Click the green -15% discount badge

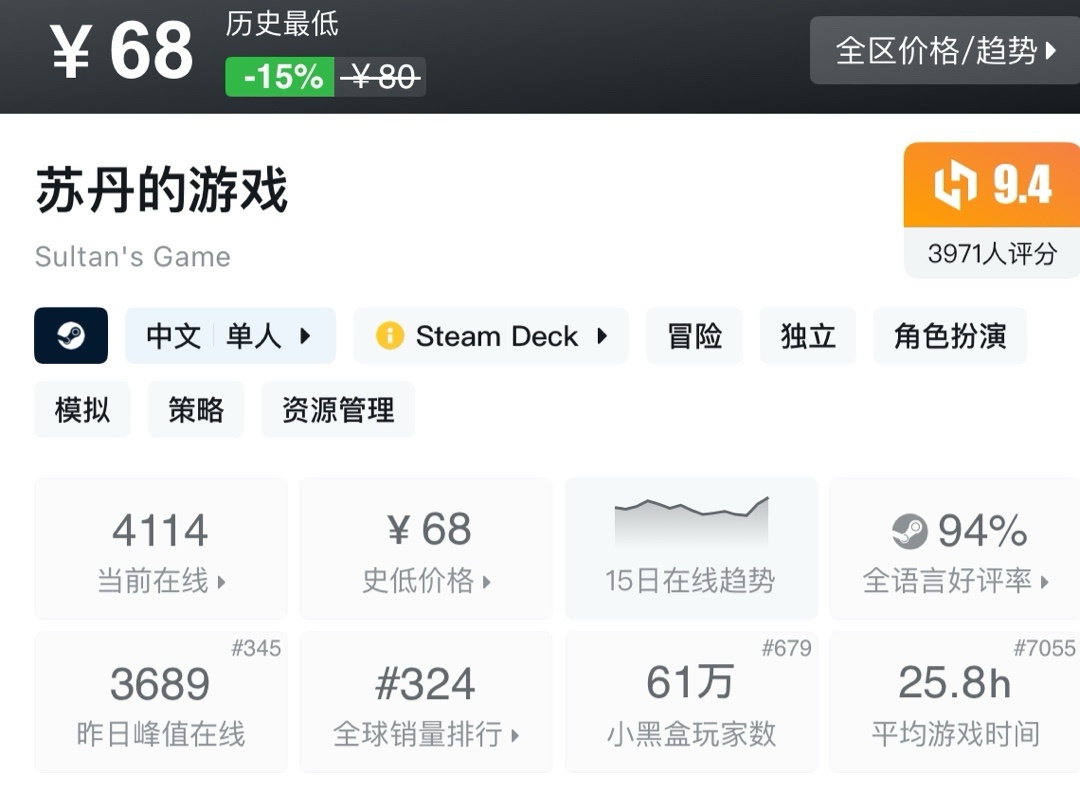click(x=279, y=77)
